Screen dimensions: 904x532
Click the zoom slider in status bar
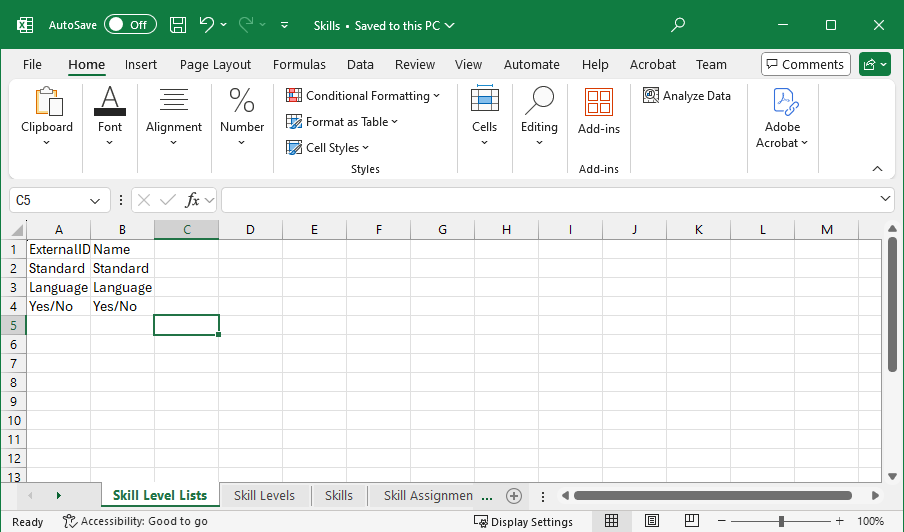(781, 521)
